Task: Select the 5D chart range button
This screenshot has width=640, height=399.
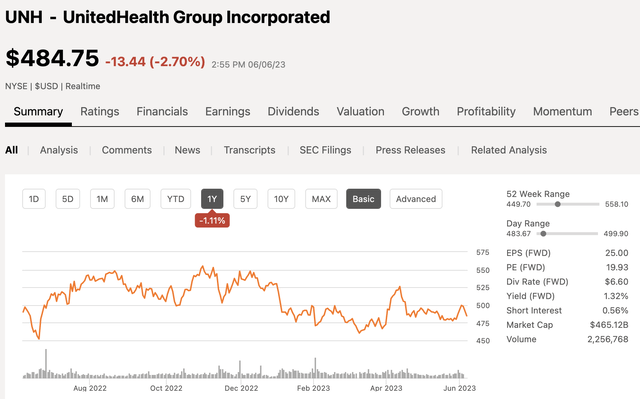Action: 68,199
